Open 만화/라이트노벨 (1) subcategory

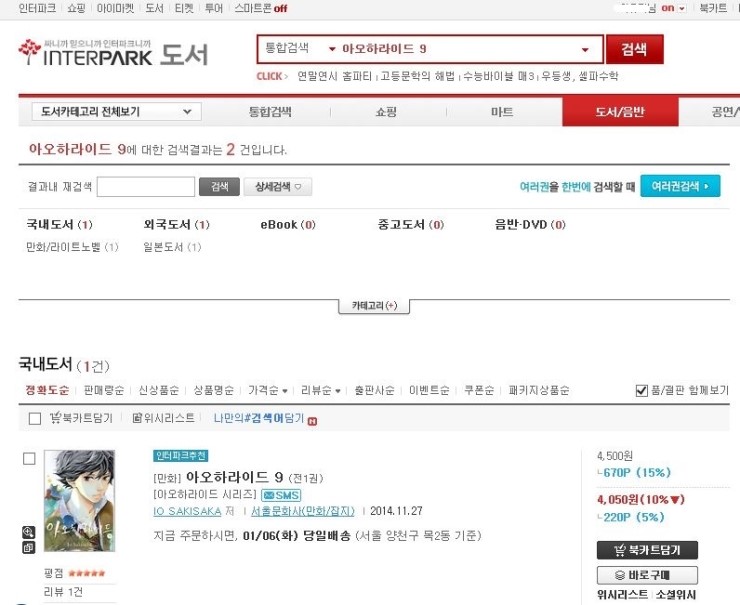click(72, 247)
